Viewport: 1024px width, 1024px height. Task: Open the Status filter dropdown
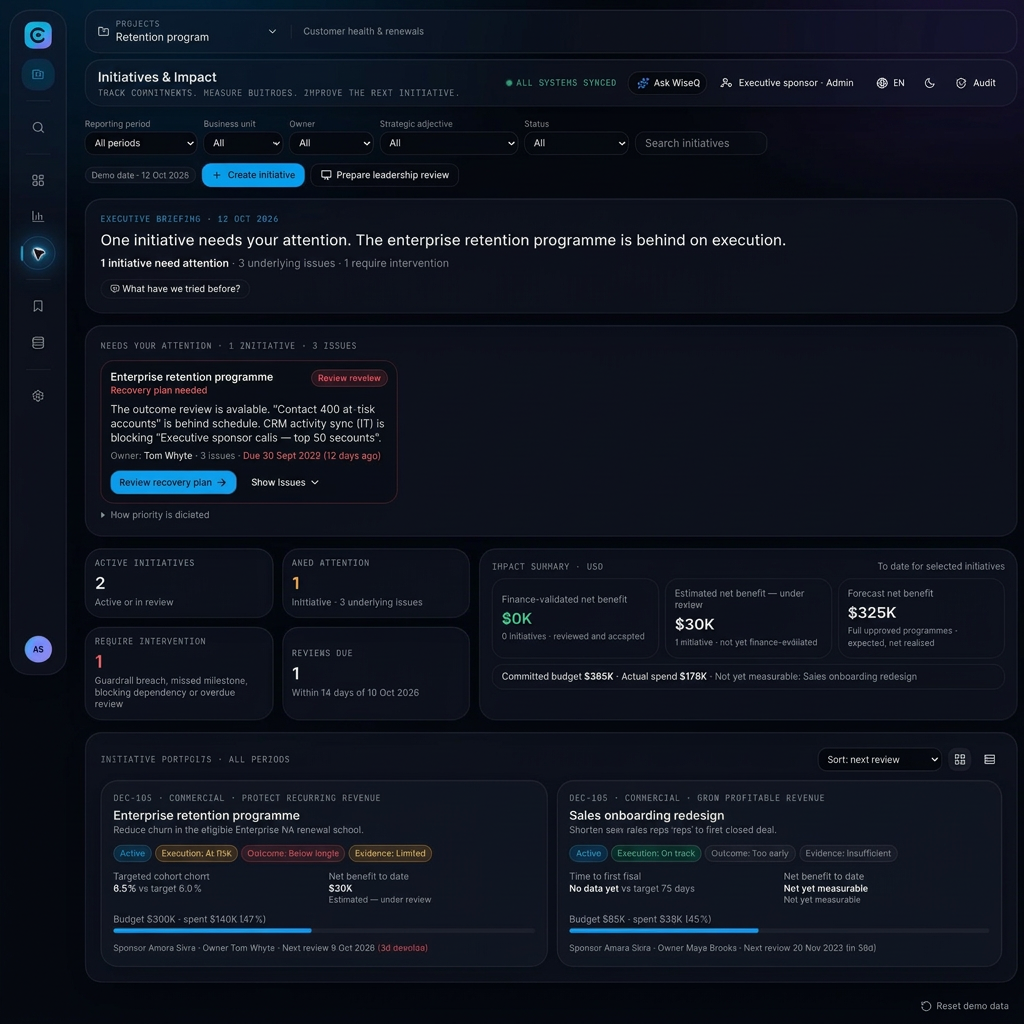click(x=576, y=143)
